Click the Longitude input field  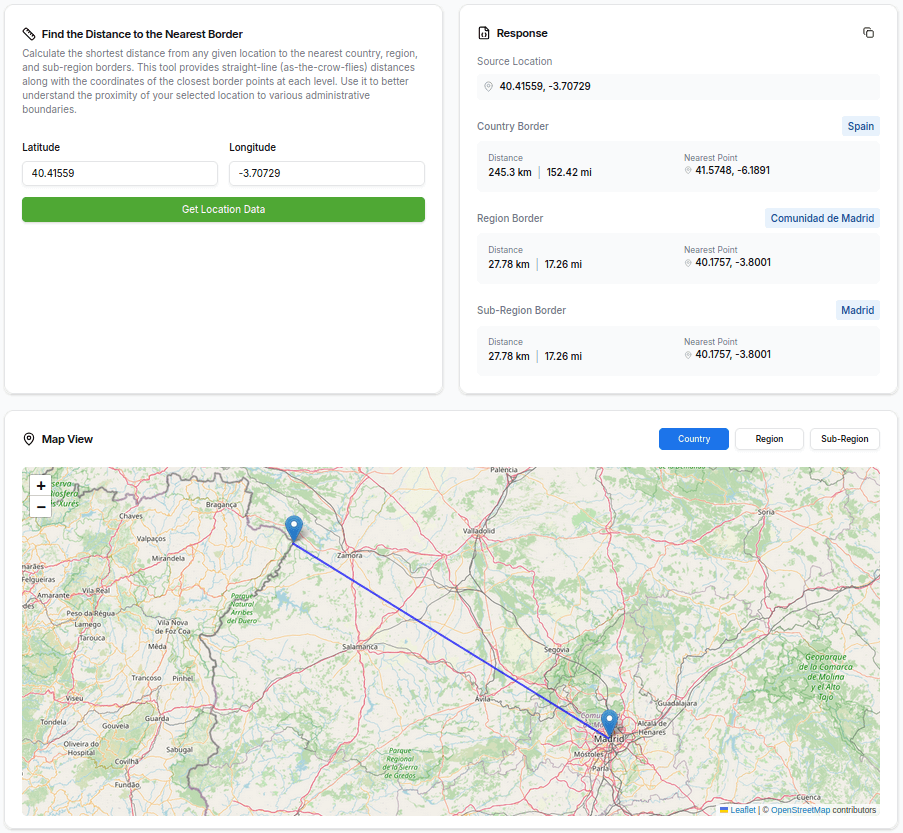[327, 173]
